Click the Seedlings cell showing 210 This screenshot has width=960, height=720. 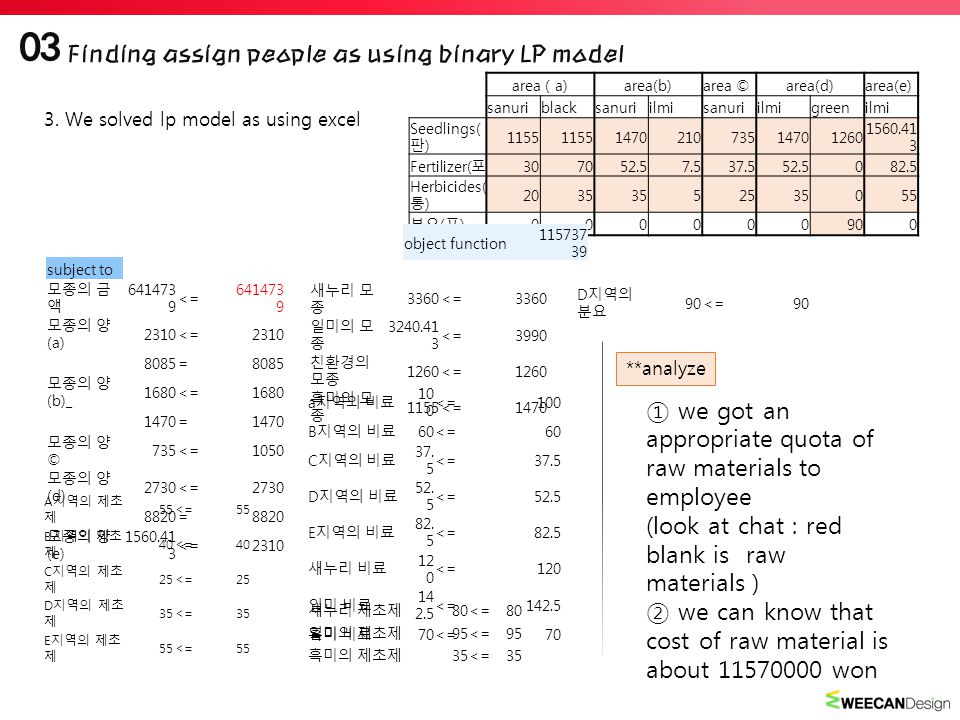(675, 137)
